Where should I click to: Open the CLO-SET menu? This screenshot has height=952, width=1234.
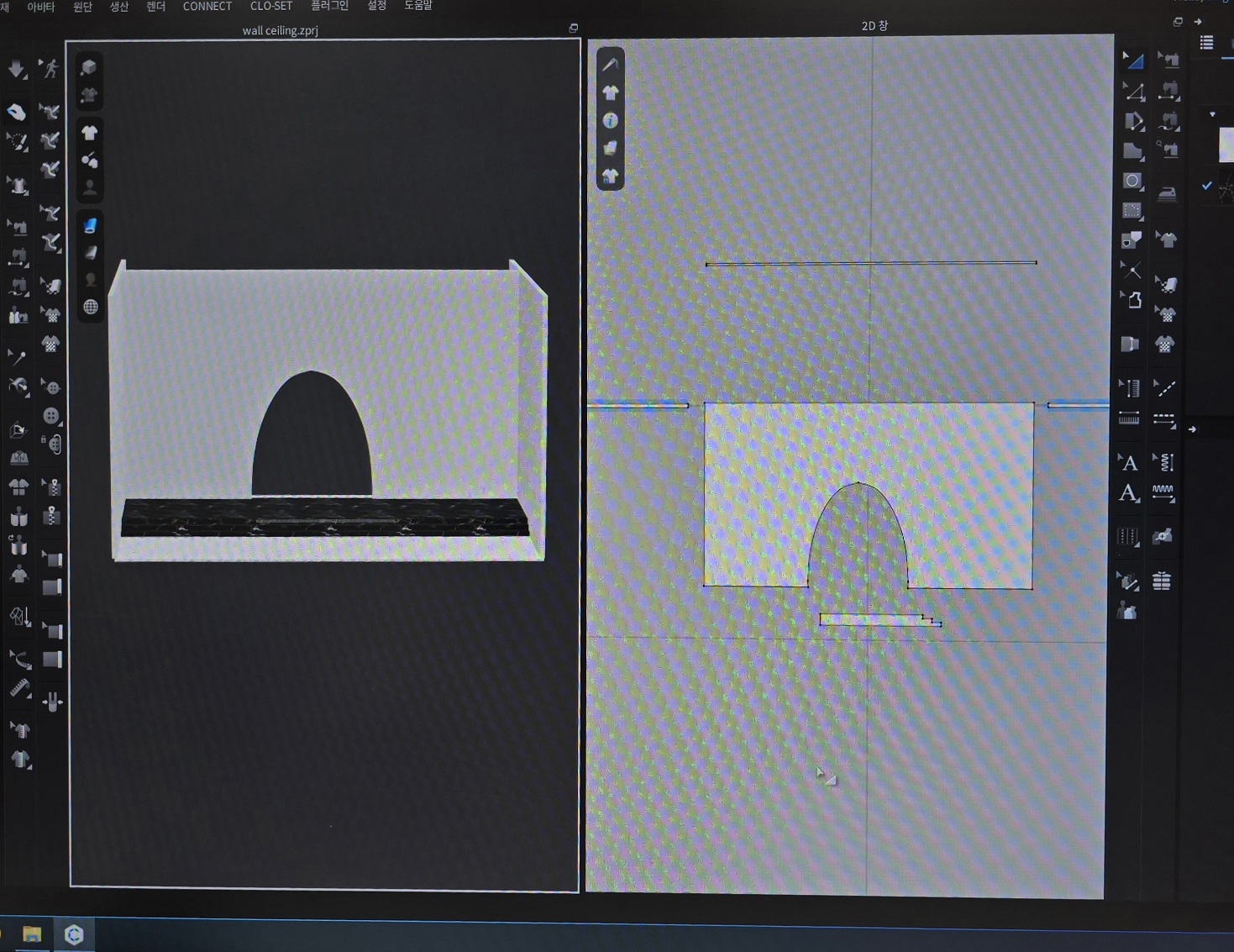pos(270,6)
